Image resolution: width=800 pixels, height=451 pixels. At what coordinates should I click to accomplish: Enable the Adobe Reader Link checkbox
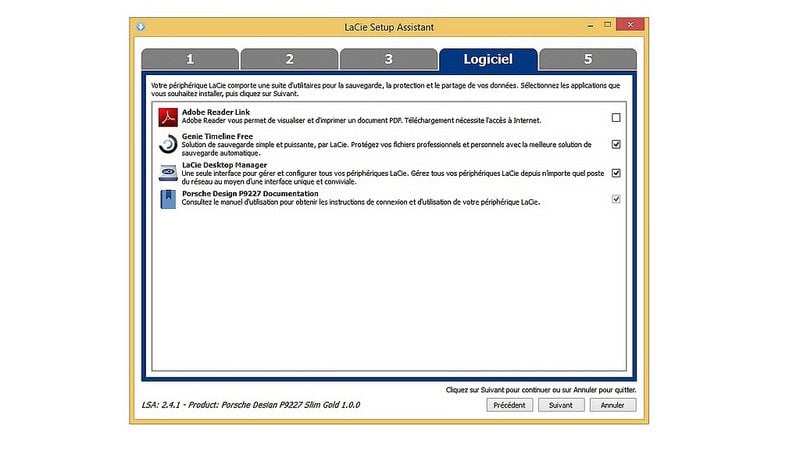616,117
